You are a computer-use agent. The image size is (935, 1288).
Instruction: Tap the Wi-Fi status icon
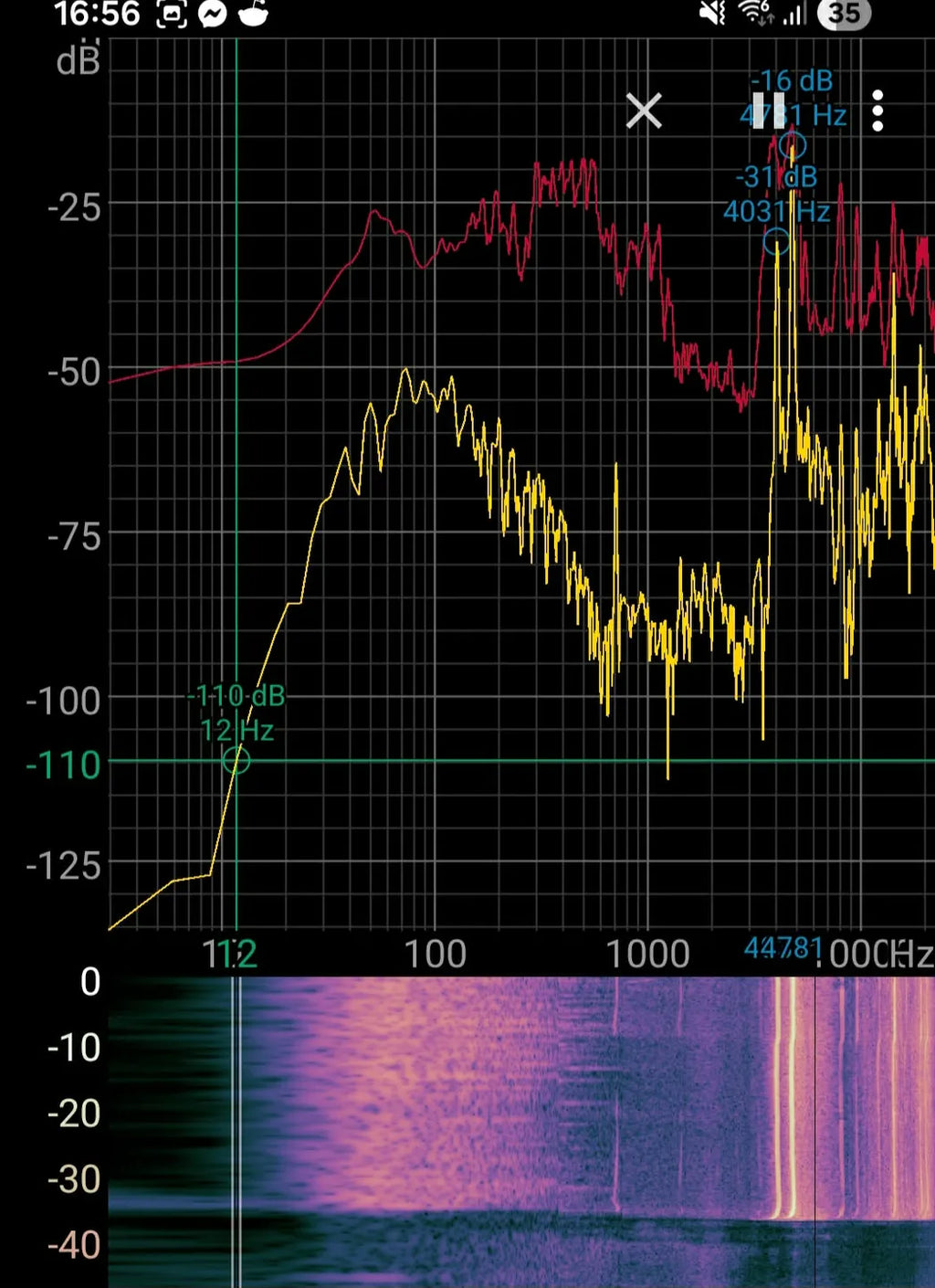pyautogui.click(x=755, y=13)
